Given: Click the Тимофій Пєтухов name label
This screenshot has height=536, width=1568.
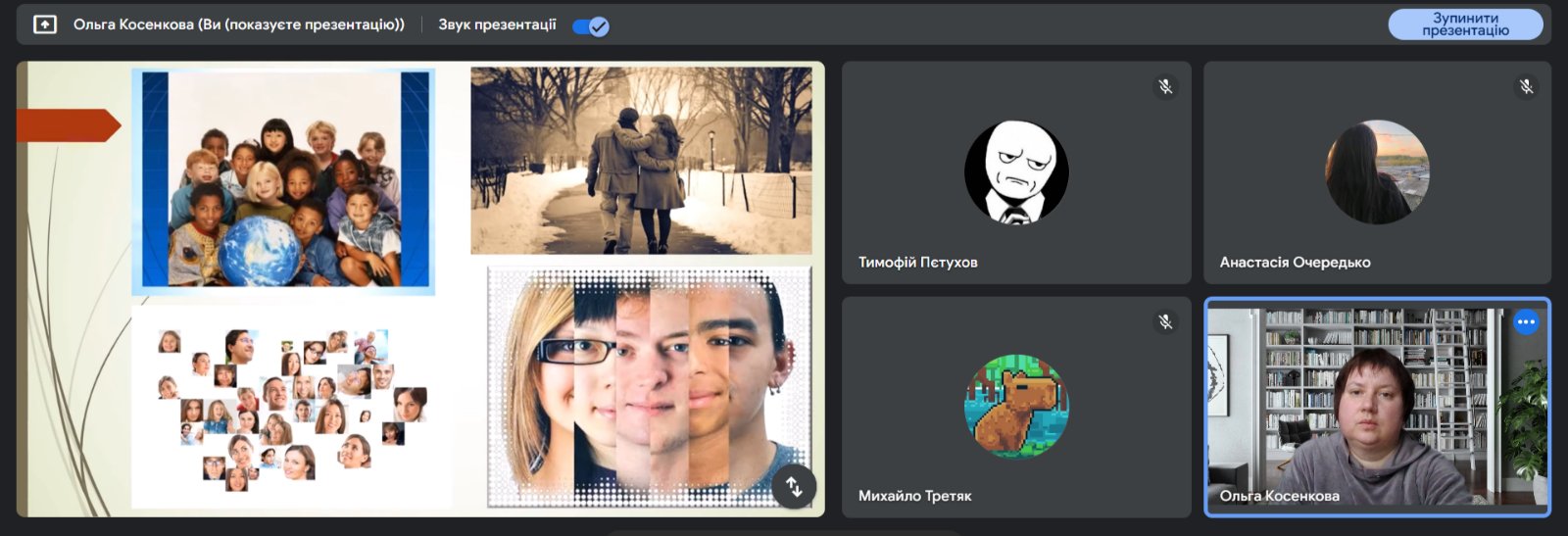Looking at the screenshot, I should [x=917, y=263].
